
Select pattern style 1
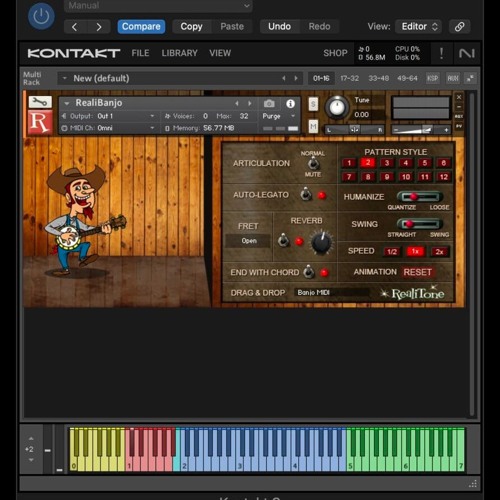[x=349, y=163]
